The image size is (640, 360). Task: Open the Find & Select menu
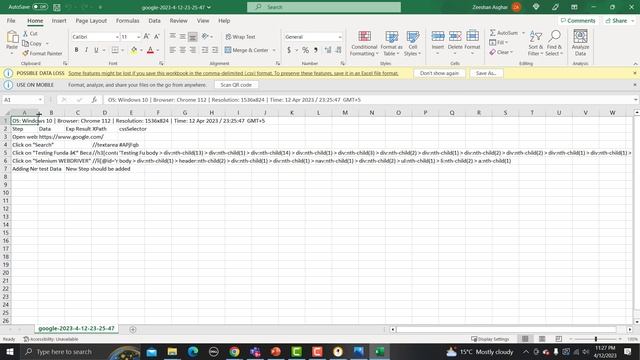click(x=554, y=43)
